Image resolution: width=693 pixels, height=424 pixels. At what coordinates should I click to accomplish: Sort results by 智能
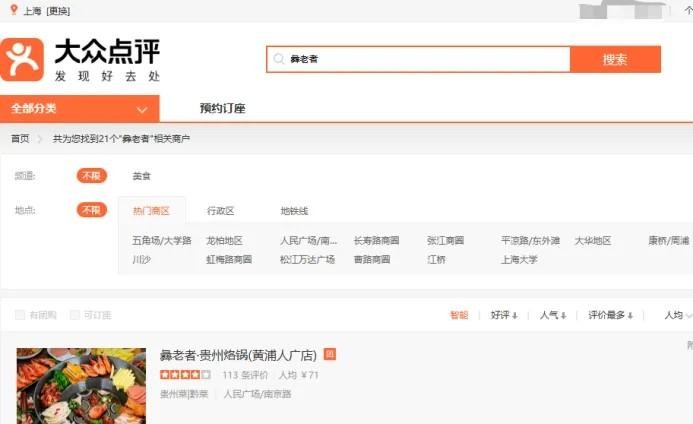(x=459, y=315)
